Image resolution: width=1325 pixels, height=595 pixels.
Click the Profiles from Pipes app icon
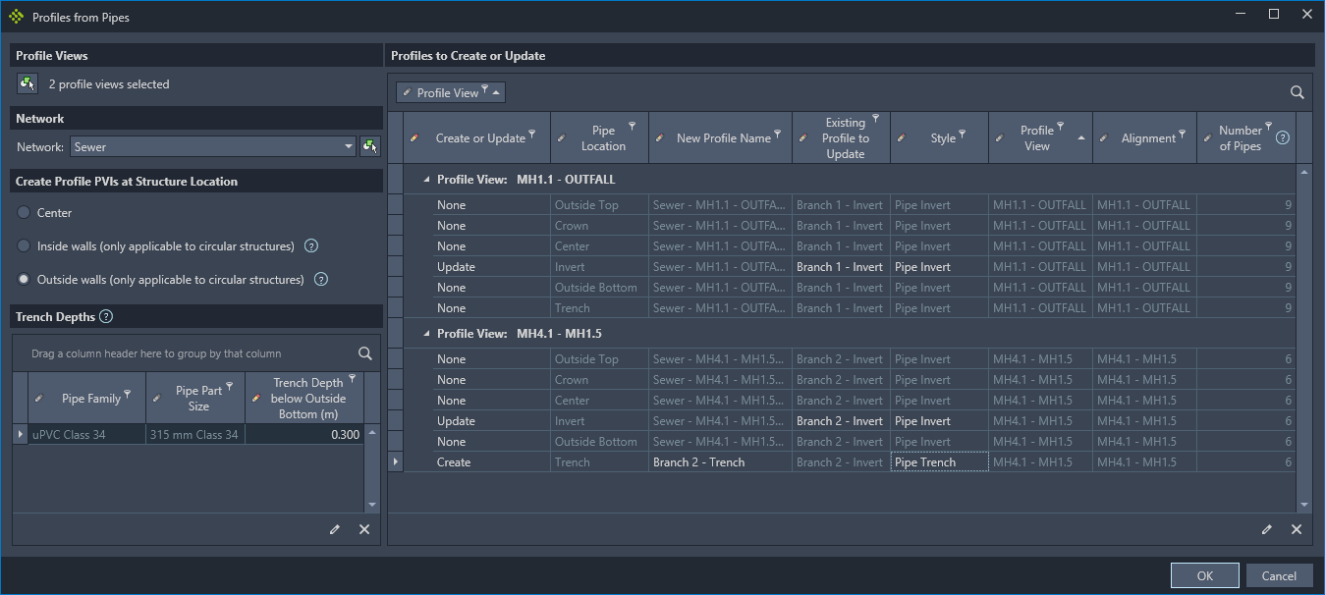(16, 17)
